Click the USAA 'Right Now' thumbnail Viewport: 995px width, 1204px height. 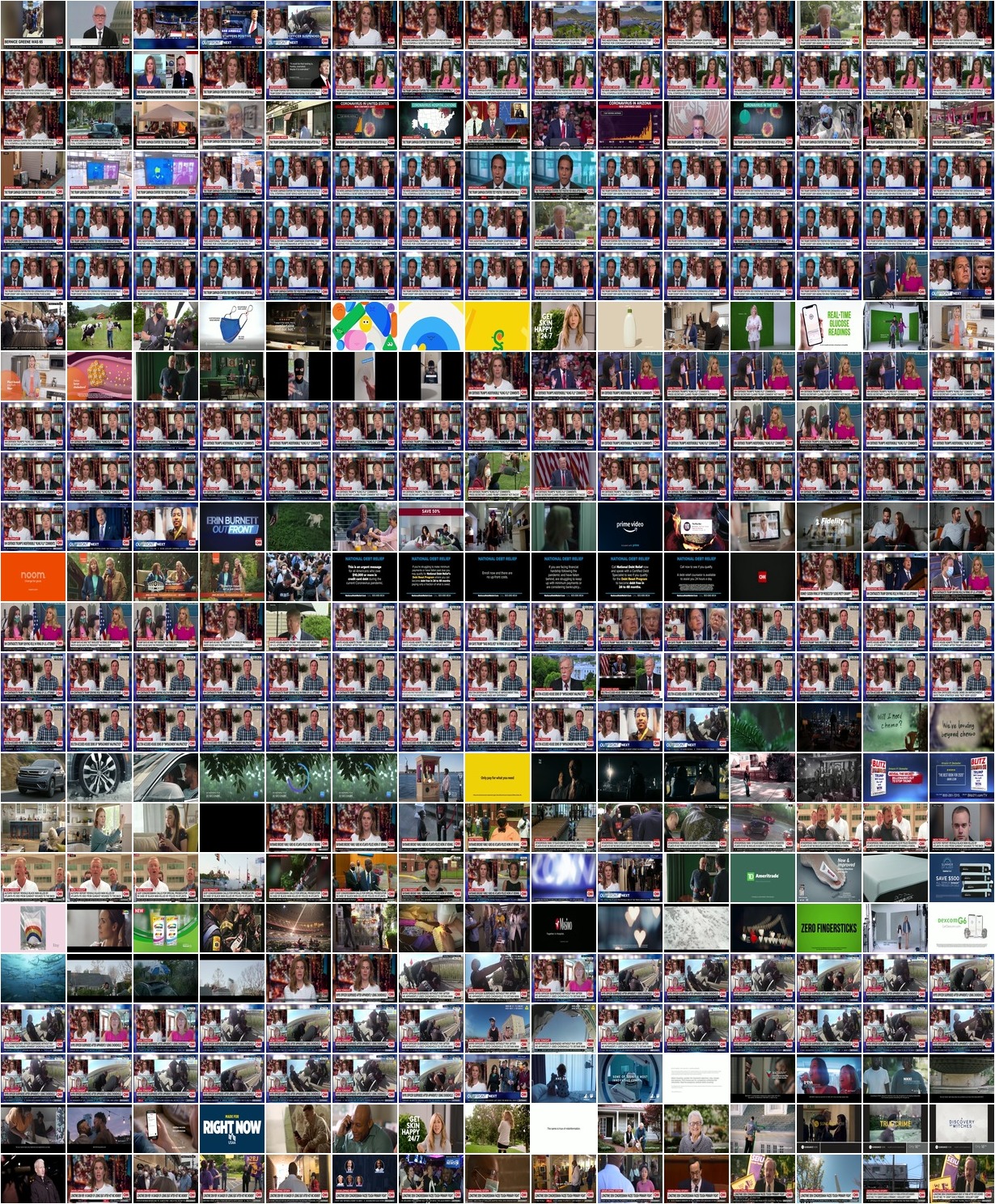pos(232,1129)
